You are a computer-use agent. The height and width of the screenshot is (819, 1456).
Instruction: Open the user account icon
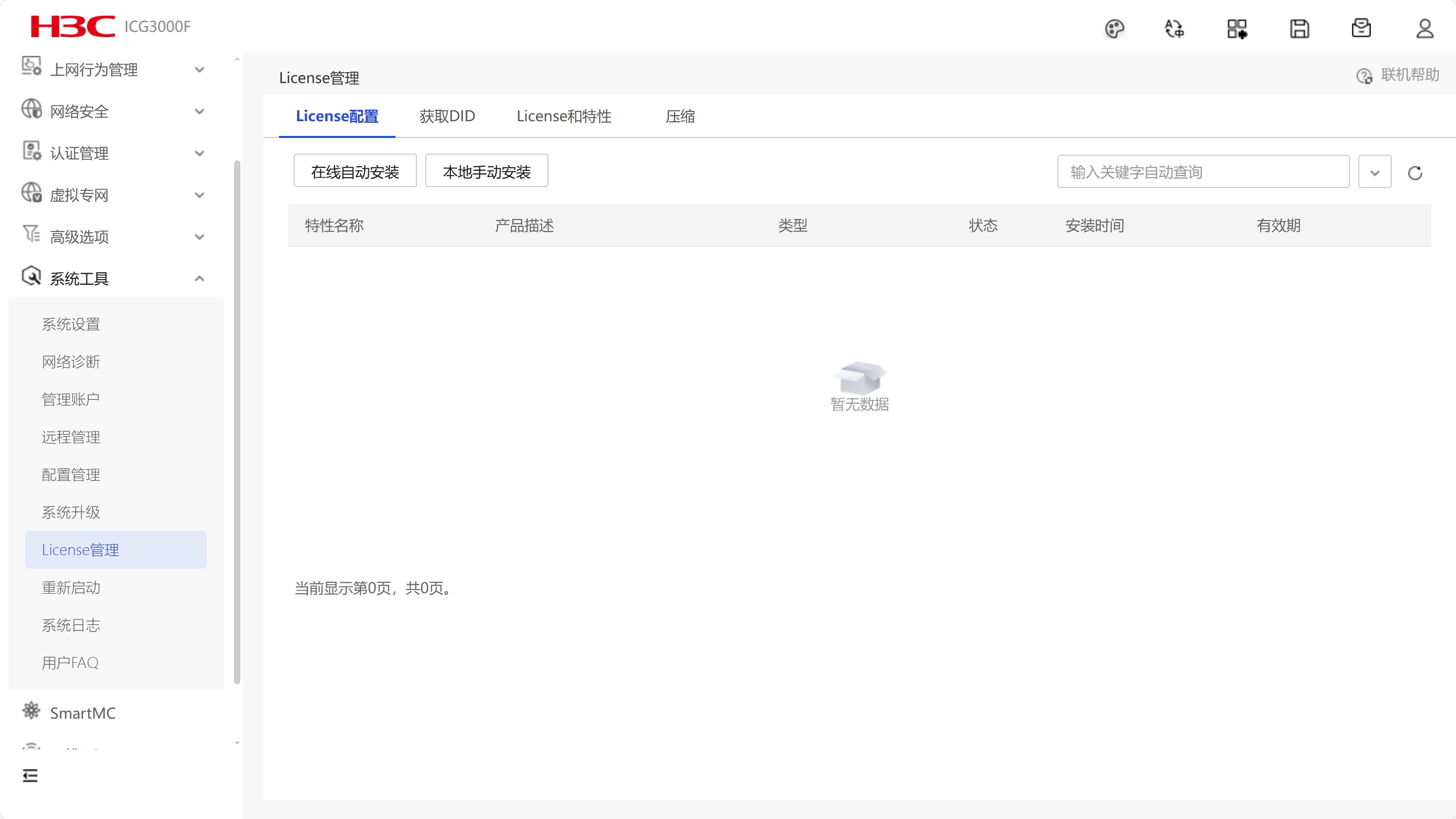point(1424,28)
